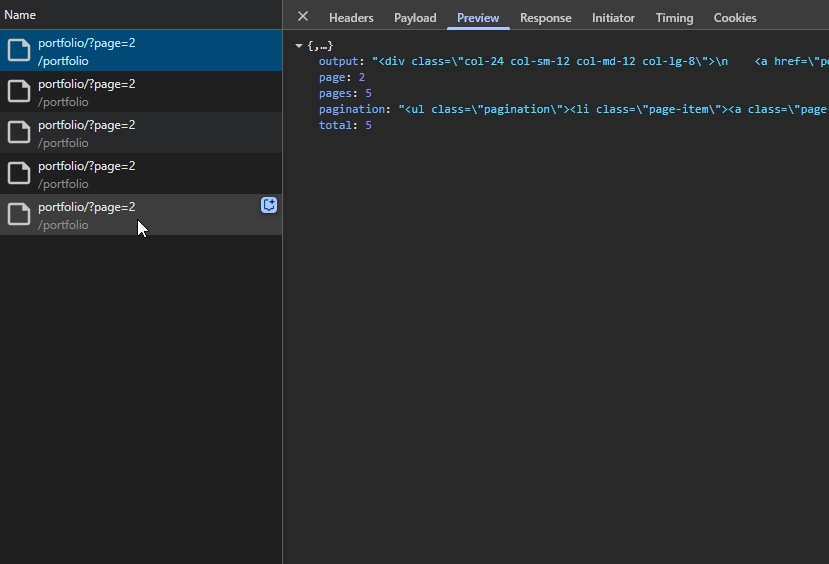Select the document icon of first request
829x564 pixels.
pos(19,50)
